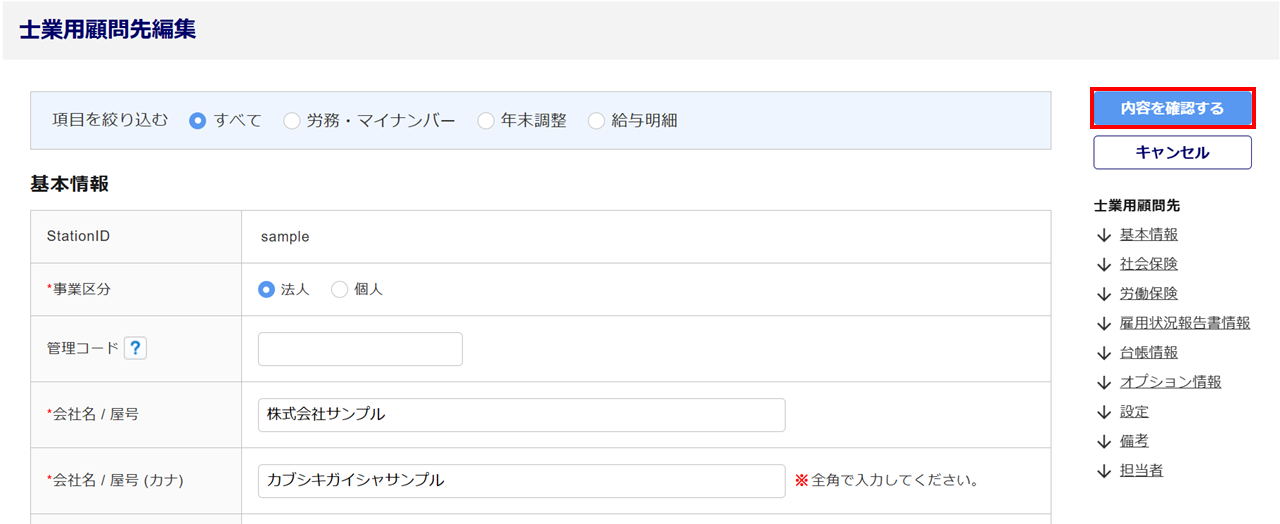Viewport: 1280px width, 524px height.
Task: Go to 担当者 section link
Action: [x=1141, y=470]
